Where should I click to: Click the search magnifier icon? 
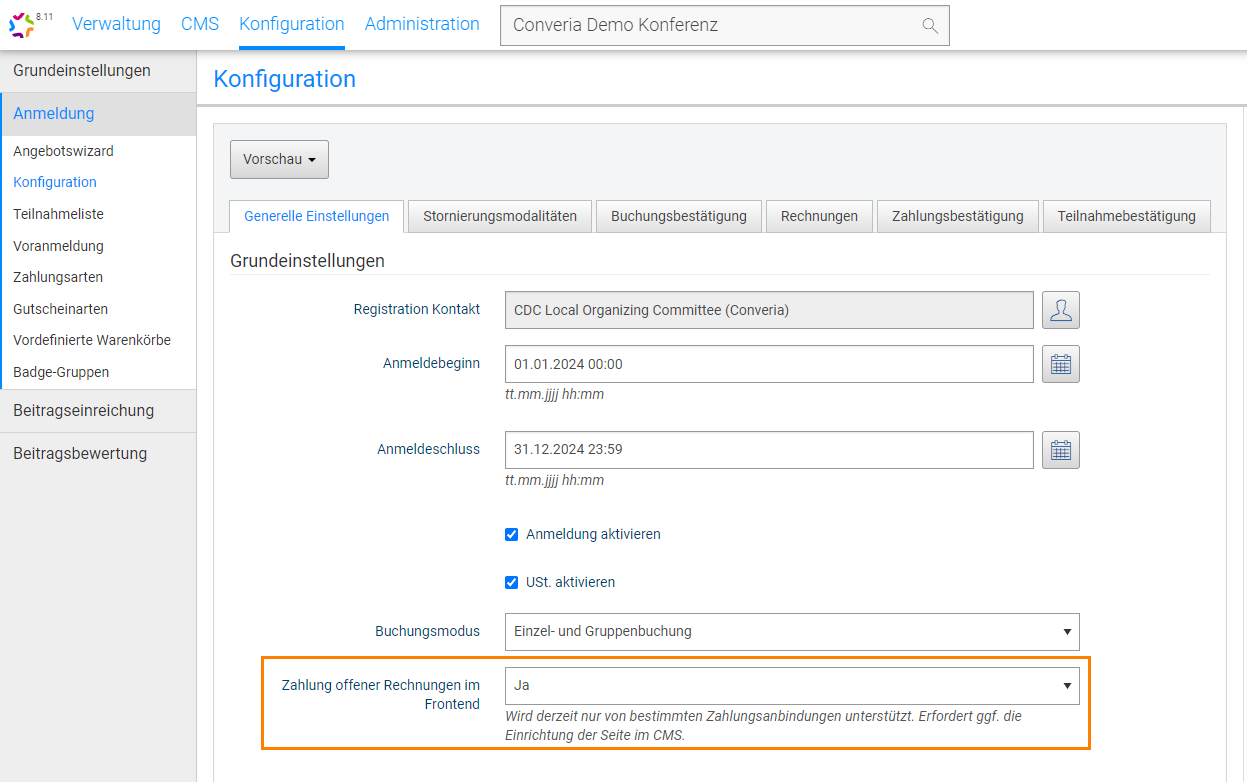click(x=929, y=26)
